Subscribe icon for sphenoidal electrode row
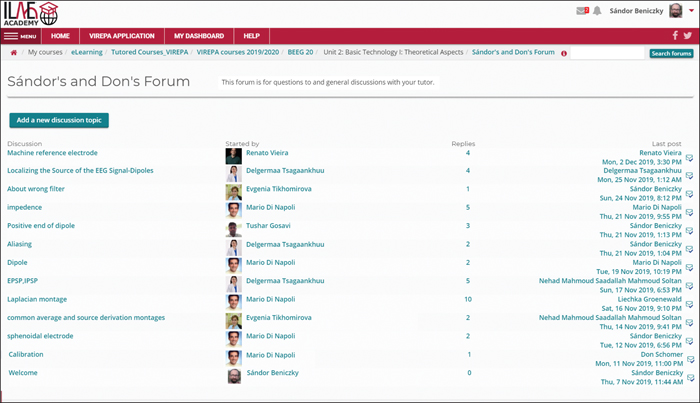The image size is (700, 403). point(689,341)
